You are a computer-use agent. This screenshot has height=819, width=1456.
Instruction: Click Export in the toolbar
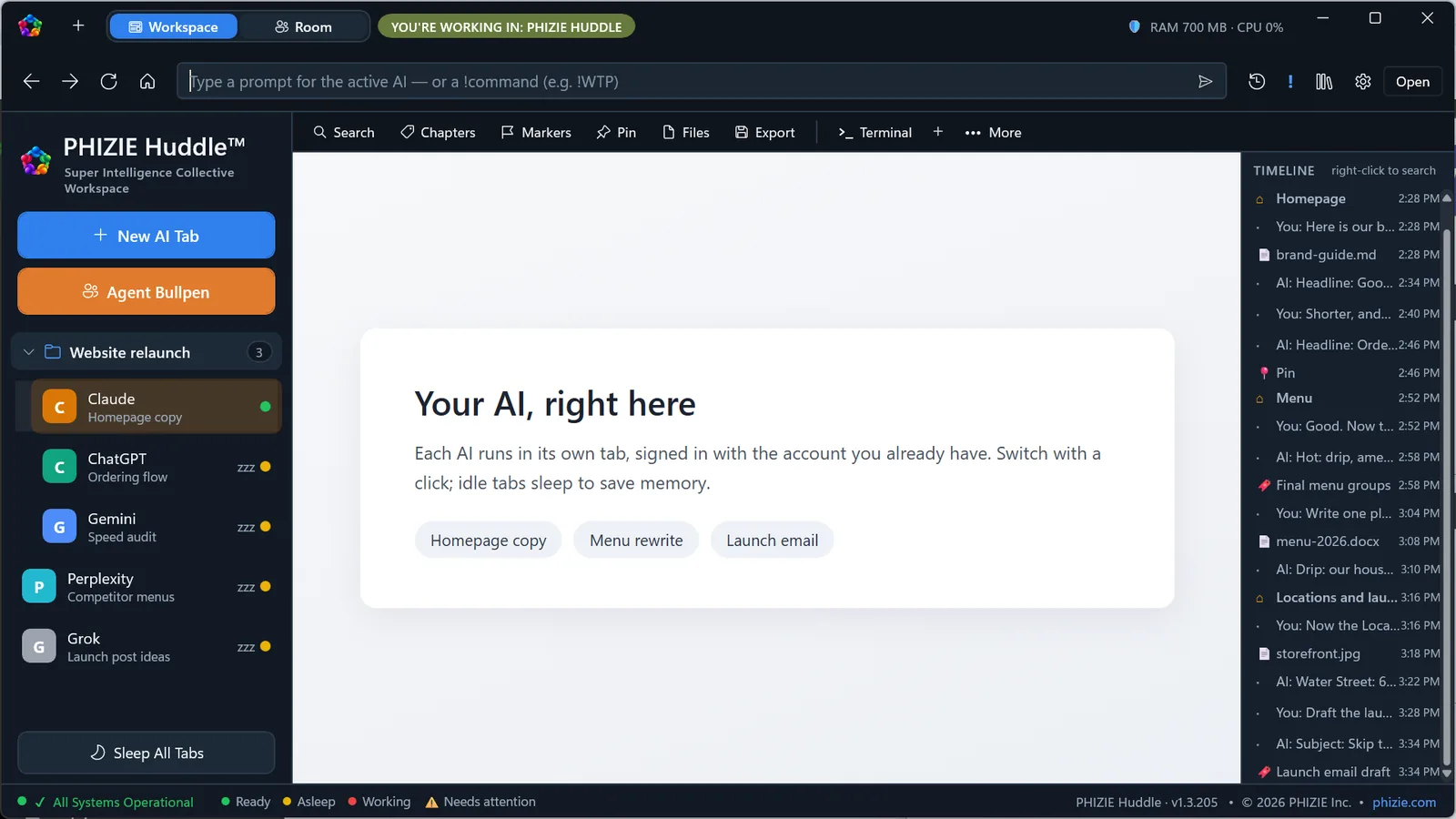point(765,132)
